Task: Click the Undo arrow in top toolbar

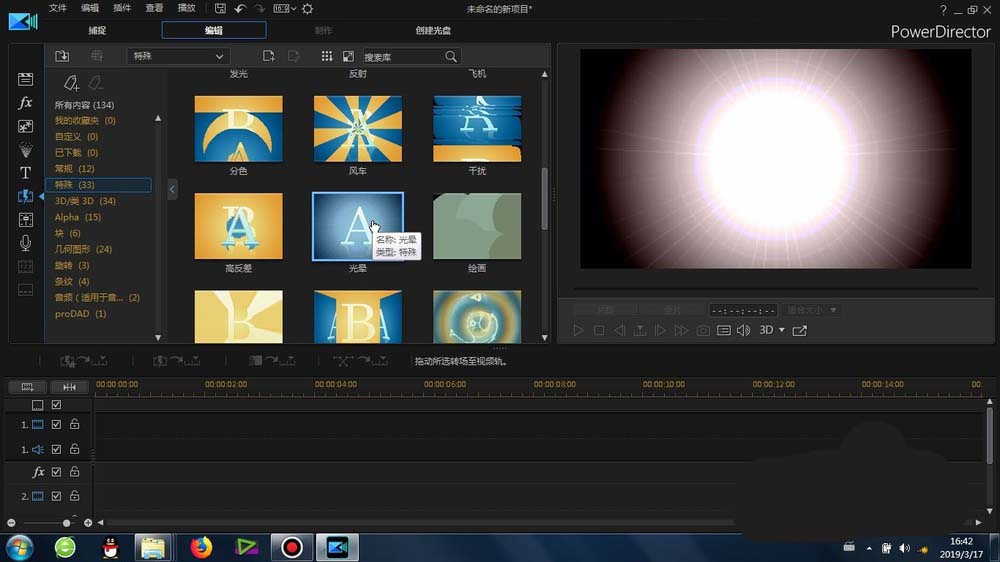Action: pyautogui.click(x=240, y=8)
